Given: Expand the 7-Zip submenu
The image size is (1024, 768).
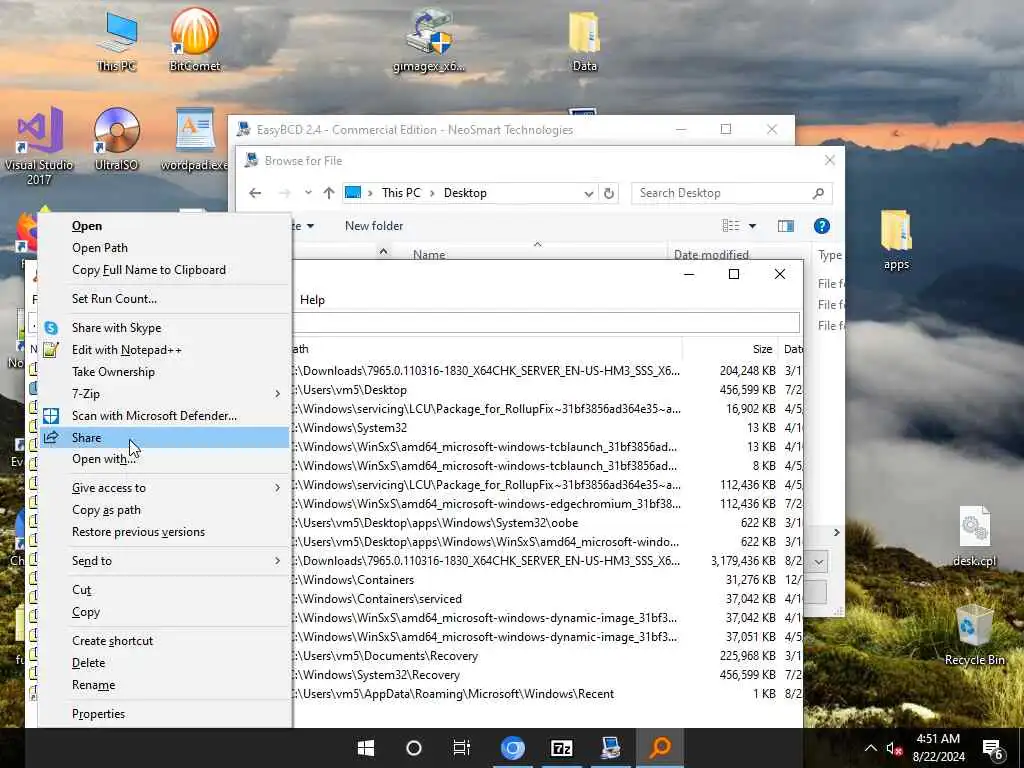Looking at the screenshot, I should pyautogui.click(x=163, y=394).
